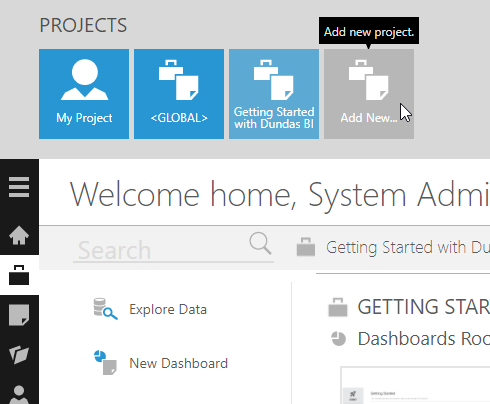The width and height of the screenshot is (490, 404).
Task: Click the Explore Data link
Action: click(168, 309)
